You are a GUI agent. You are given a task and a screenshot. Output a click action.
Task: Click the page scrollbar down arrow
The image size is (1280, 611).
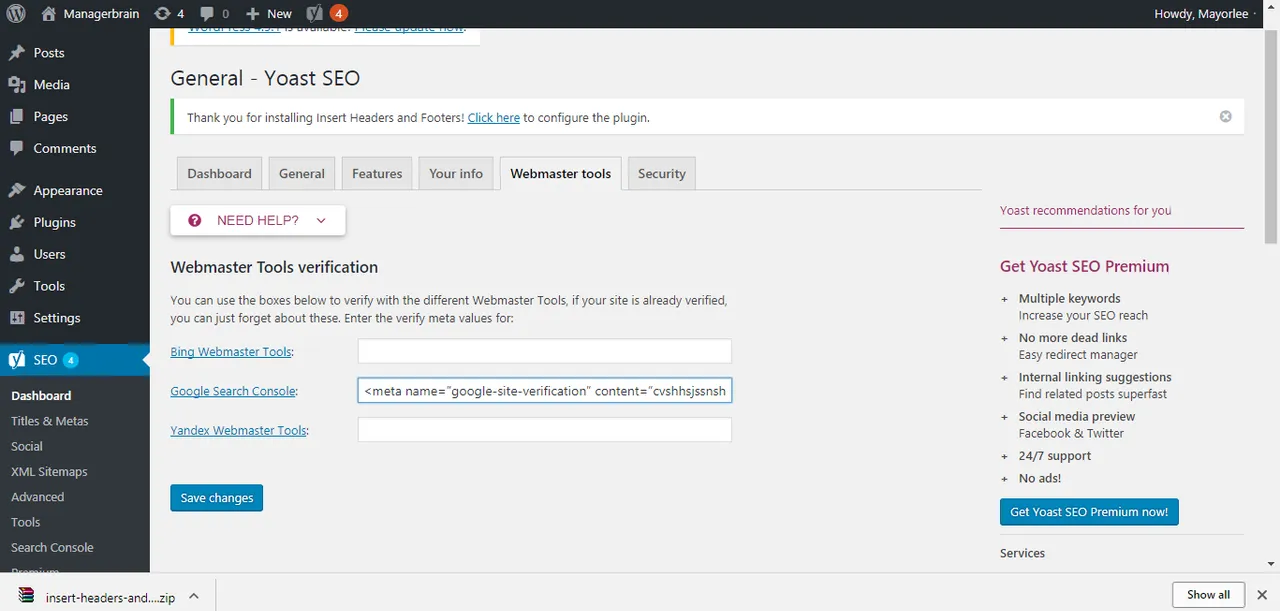pos(1271,564)
